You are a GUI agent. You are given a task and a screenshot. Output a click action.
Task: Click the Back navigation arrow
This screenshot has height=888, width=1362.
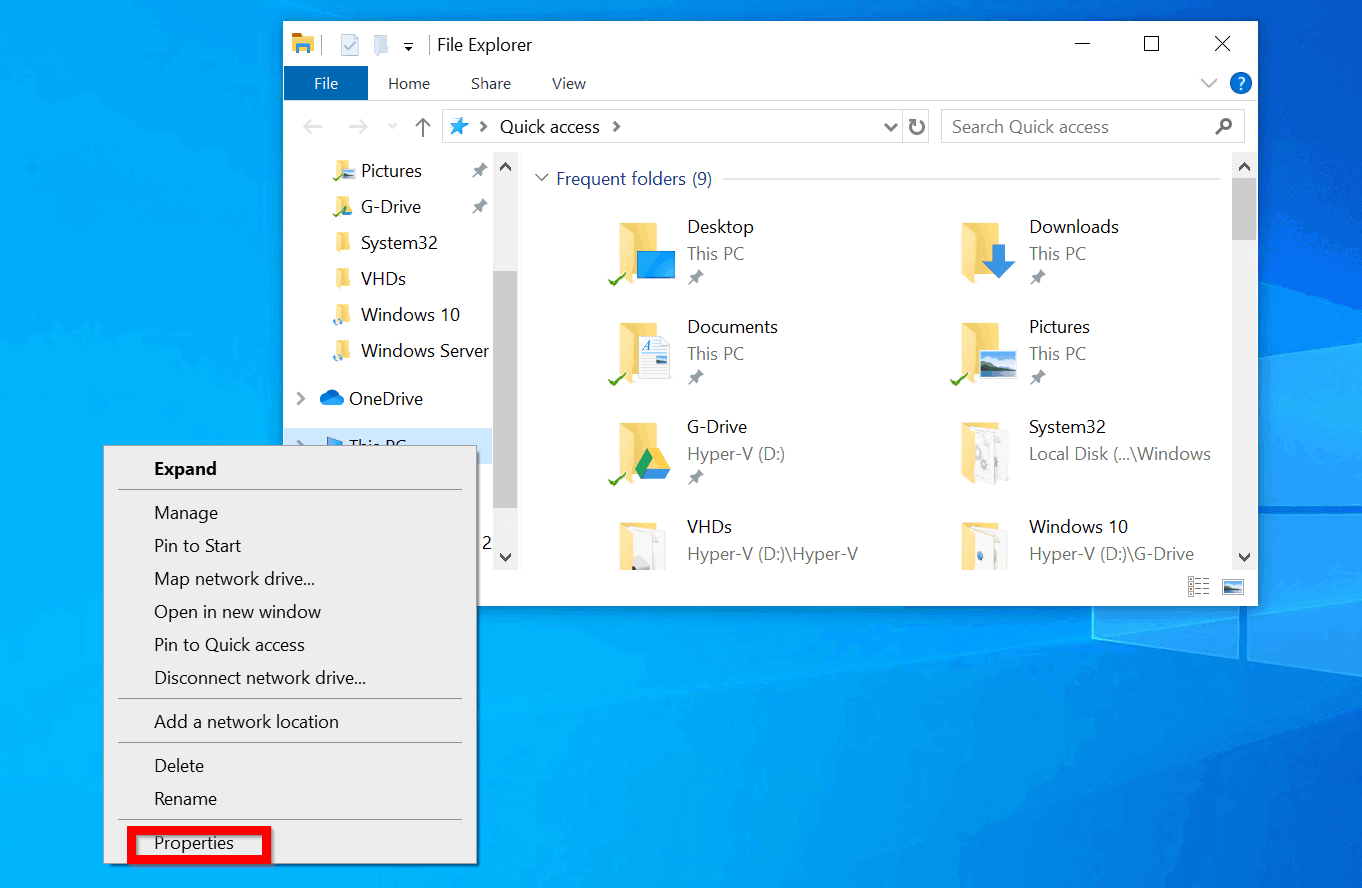(312, 126)
